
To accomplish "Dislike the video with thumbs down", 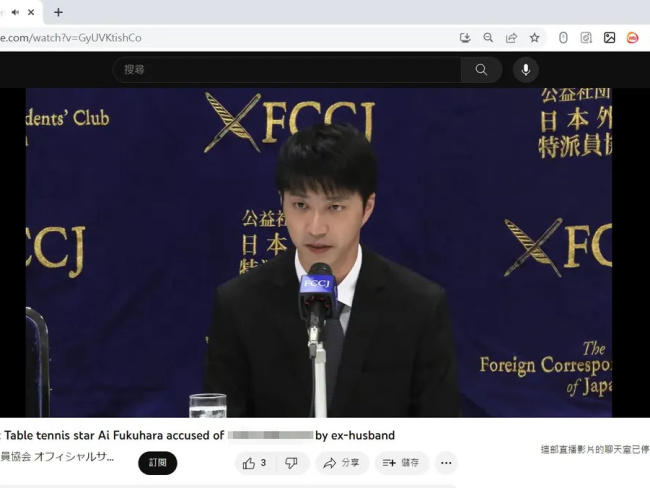I will click(x=291, y=463).
